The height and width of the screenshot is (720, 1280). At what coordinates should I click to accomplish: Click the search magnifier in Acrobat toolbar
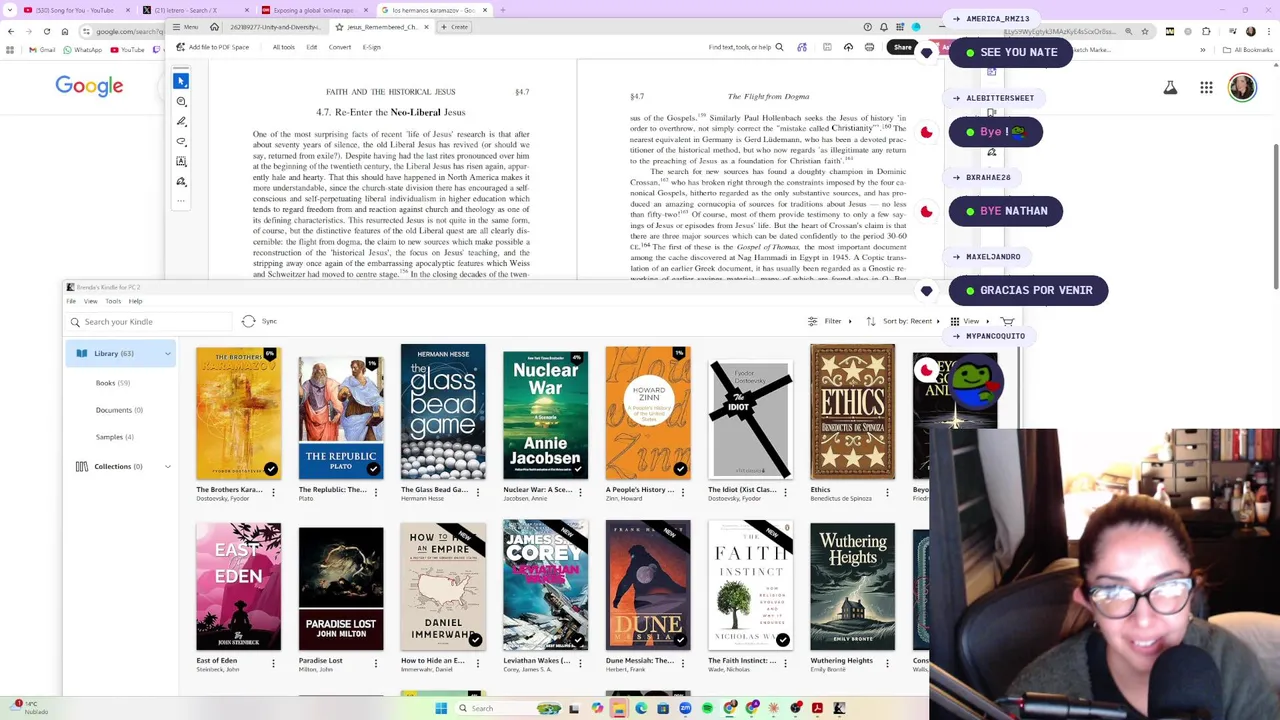779,47
